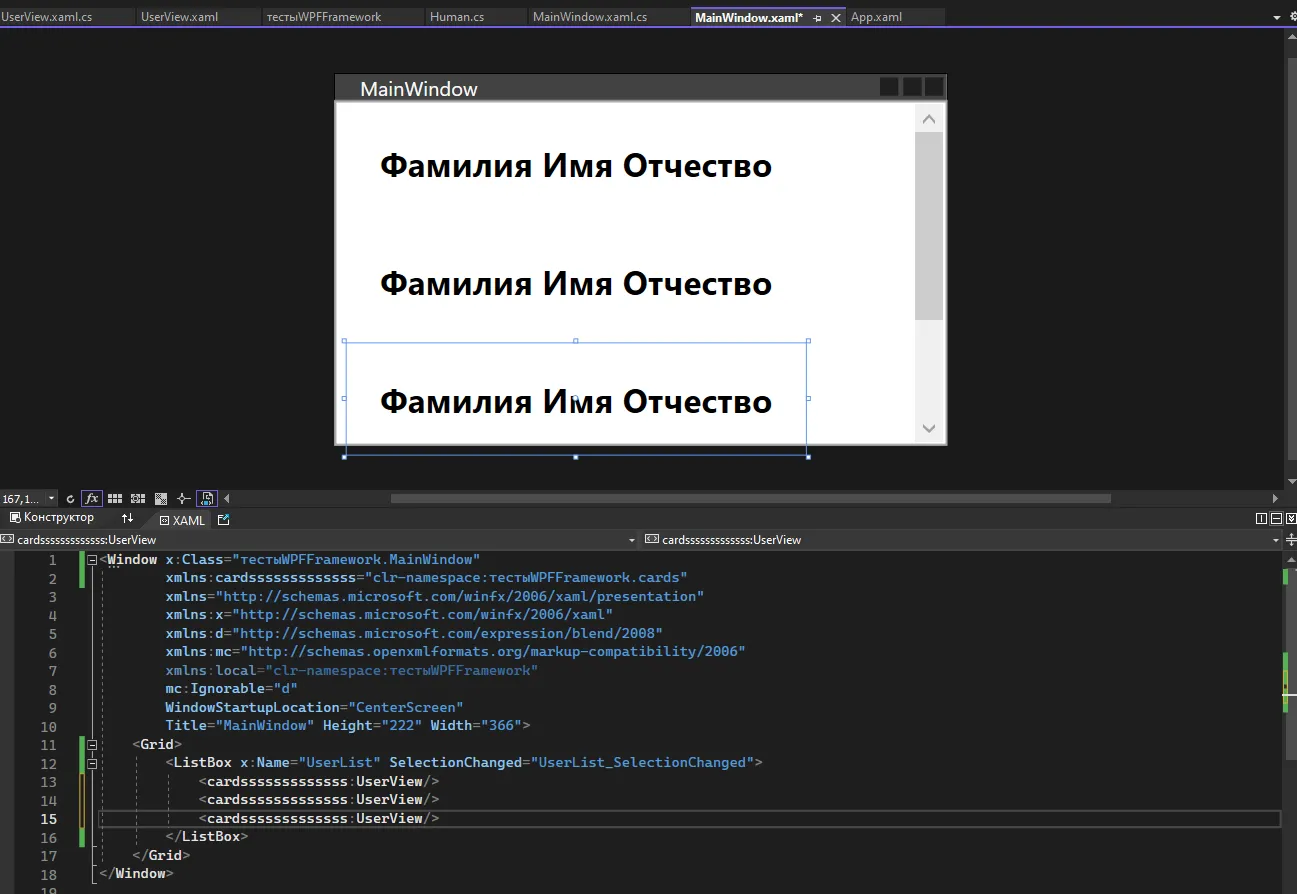Image resolution: width=1297 pixels, height=894 pixels.
Task: Click the UserView tag on line 13
Action: (x=319, y=781)
